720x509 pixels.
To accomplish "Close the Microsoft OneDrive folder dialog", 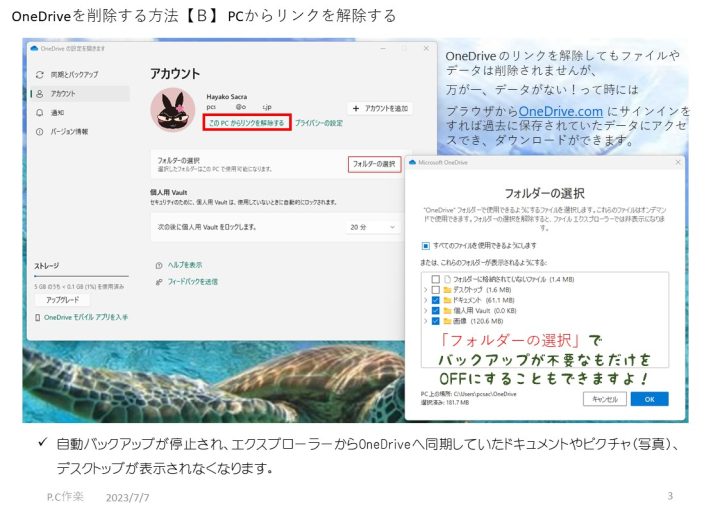I will coord(678,162).
